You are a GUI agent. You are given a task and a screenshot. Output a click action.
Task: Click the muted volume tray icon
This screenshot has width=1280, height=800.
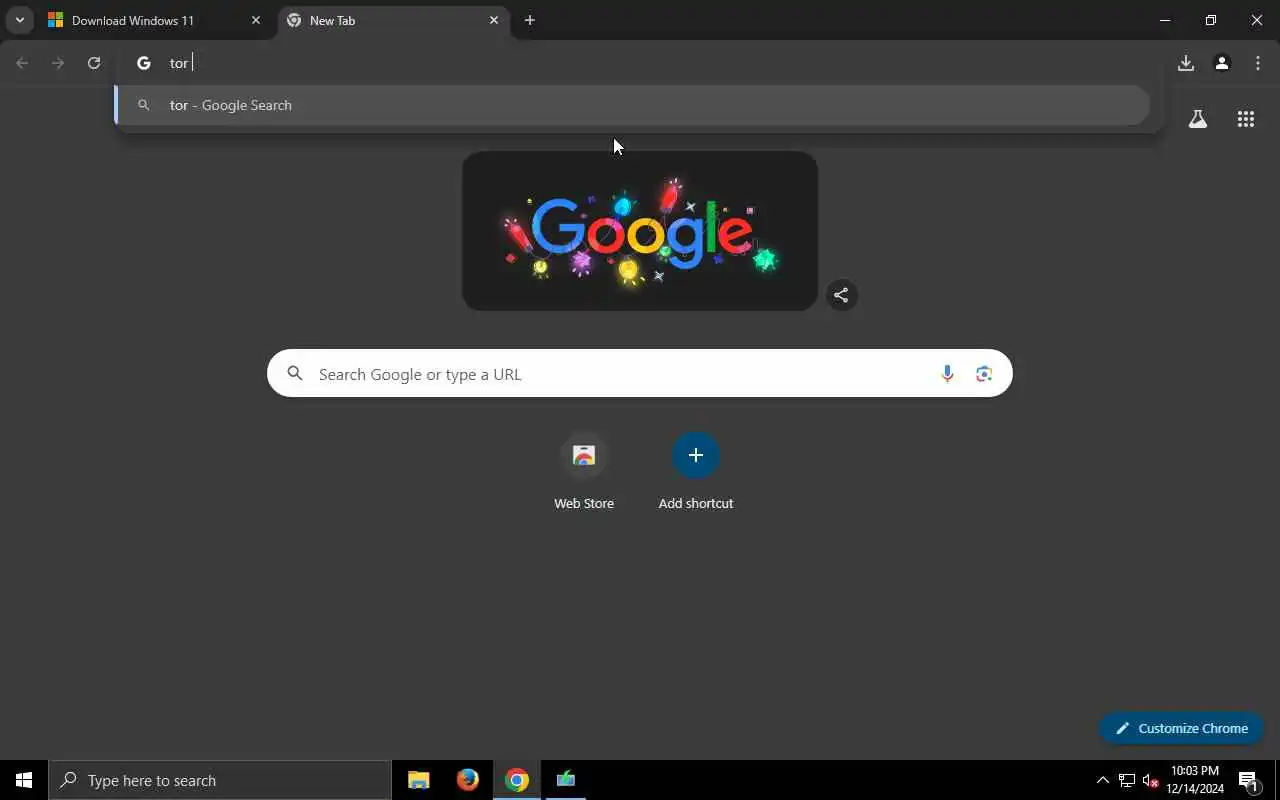[1151, 780]
